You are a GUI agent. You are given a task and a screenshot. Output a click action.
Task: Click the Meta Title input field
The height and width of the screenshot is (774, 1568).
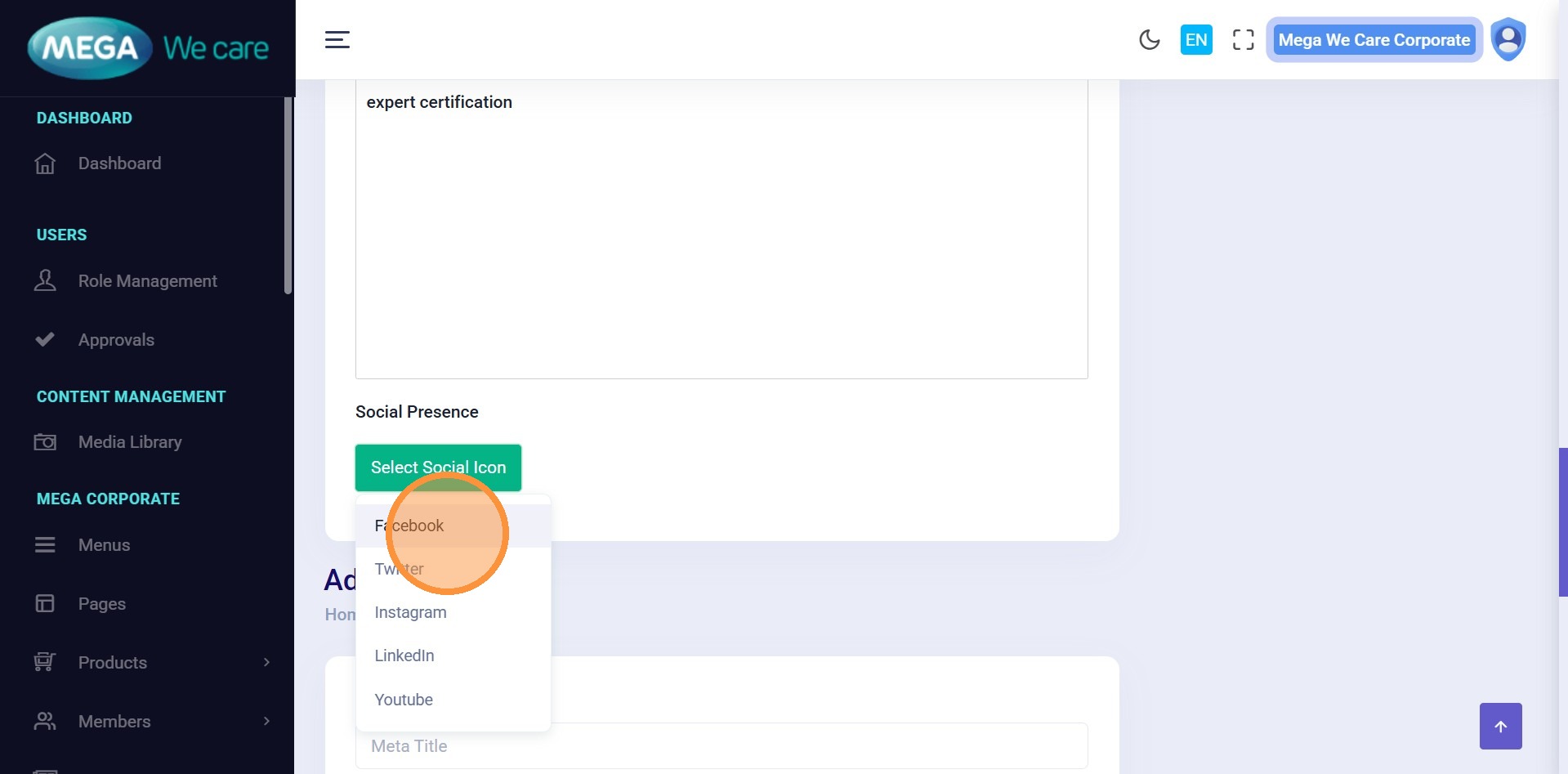point(809,746)
